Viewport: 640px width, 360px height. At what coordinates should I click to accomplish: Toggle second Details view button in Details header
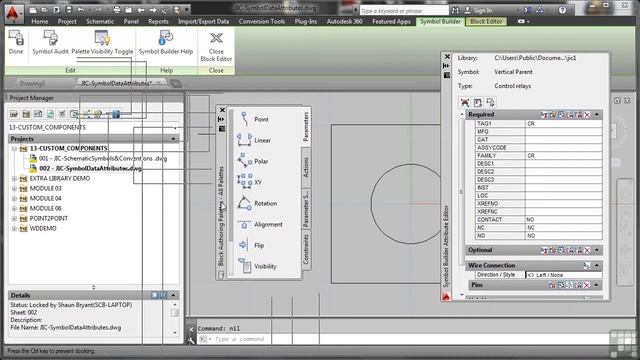point(164,295)
